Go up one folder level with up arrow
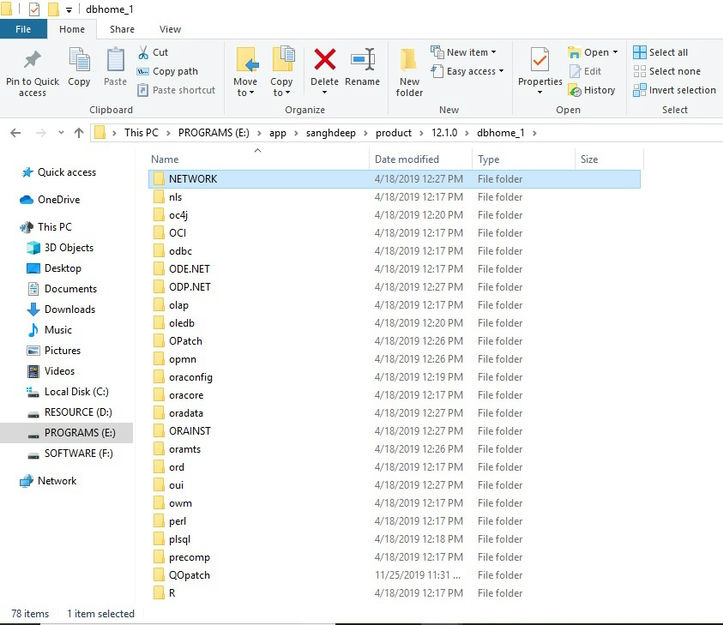 [x=79, y=133]
